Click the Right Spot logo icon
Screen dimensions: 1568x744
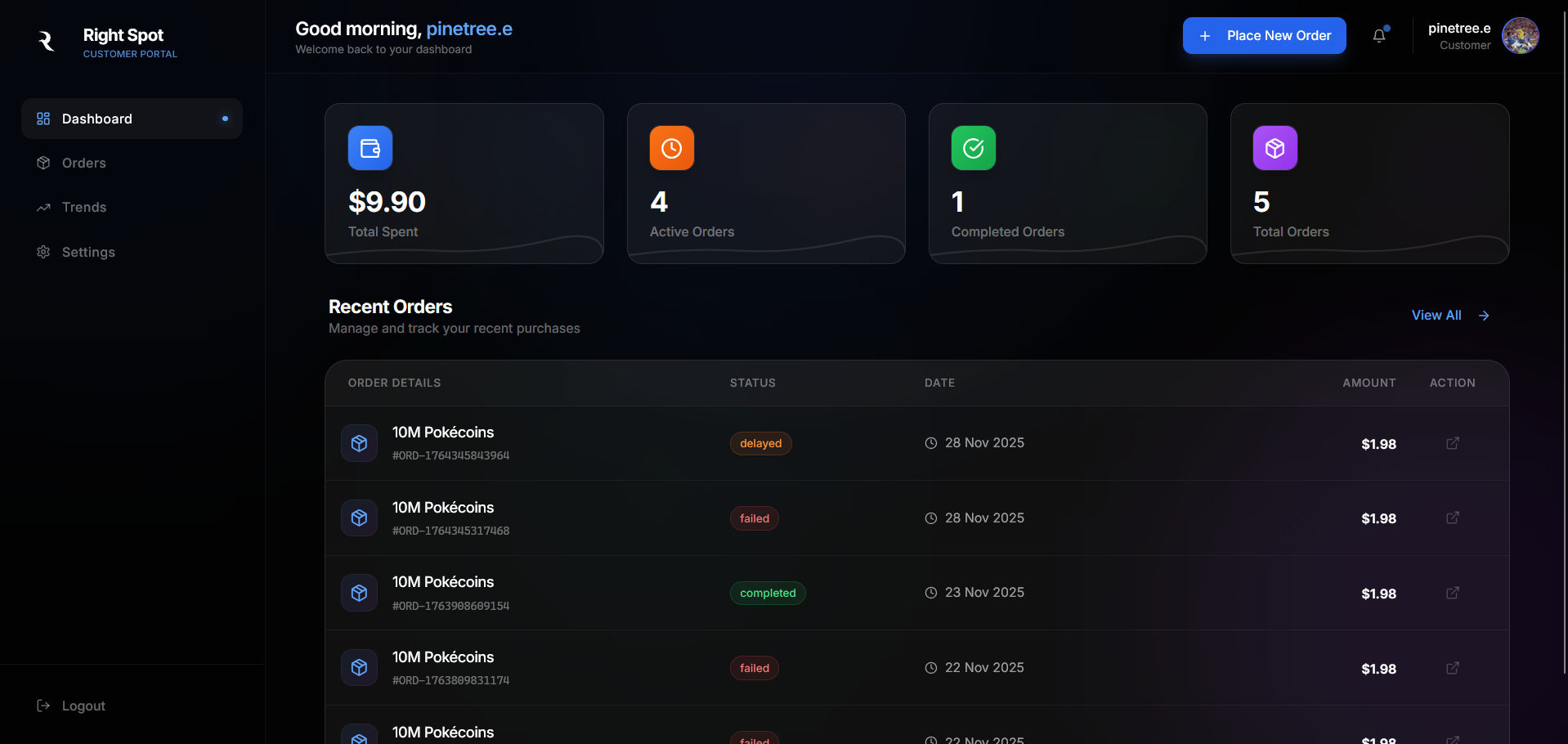point(47,41)
